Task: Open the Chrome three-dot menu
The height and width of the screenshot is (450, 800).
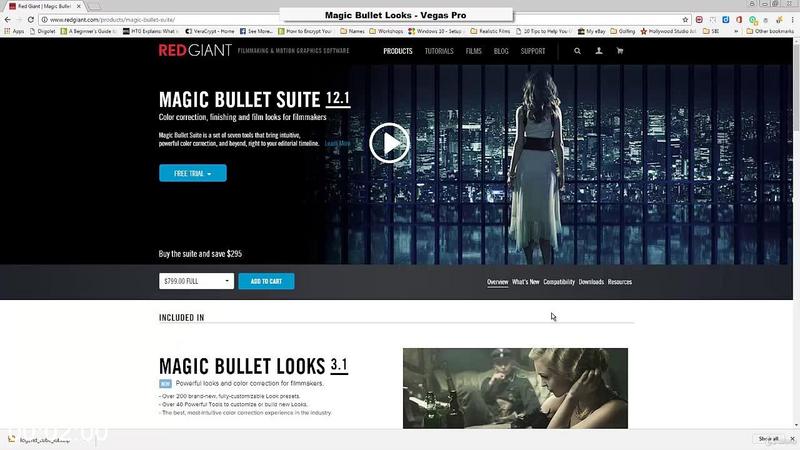Action: pos(793,19)
